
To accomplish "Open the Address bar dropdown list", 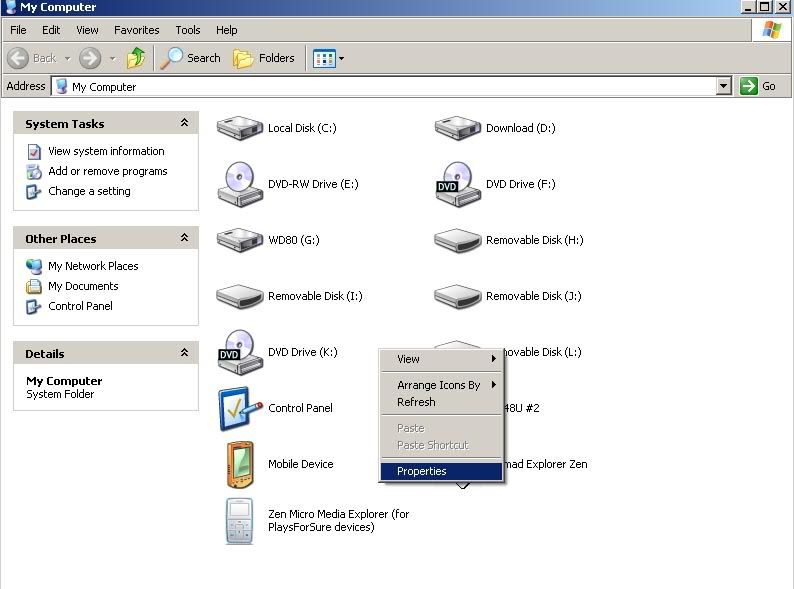I will click(724, 86).
